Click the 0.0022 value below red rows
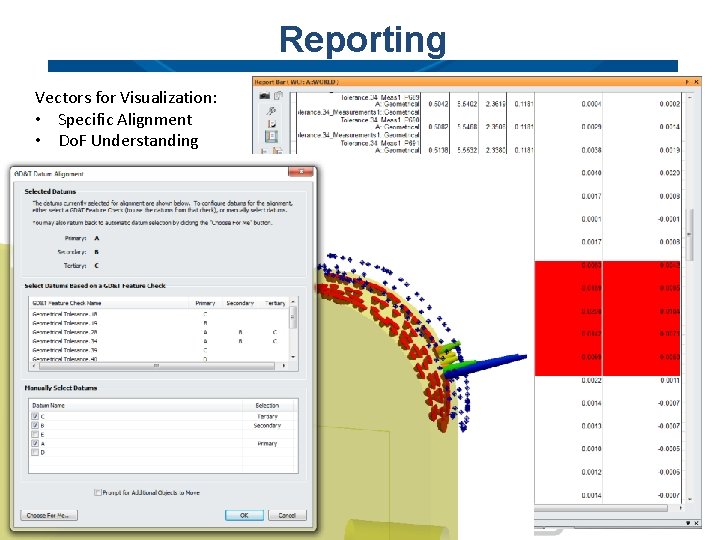Screen dimensions: 720x540 click(x=591, y=381)
